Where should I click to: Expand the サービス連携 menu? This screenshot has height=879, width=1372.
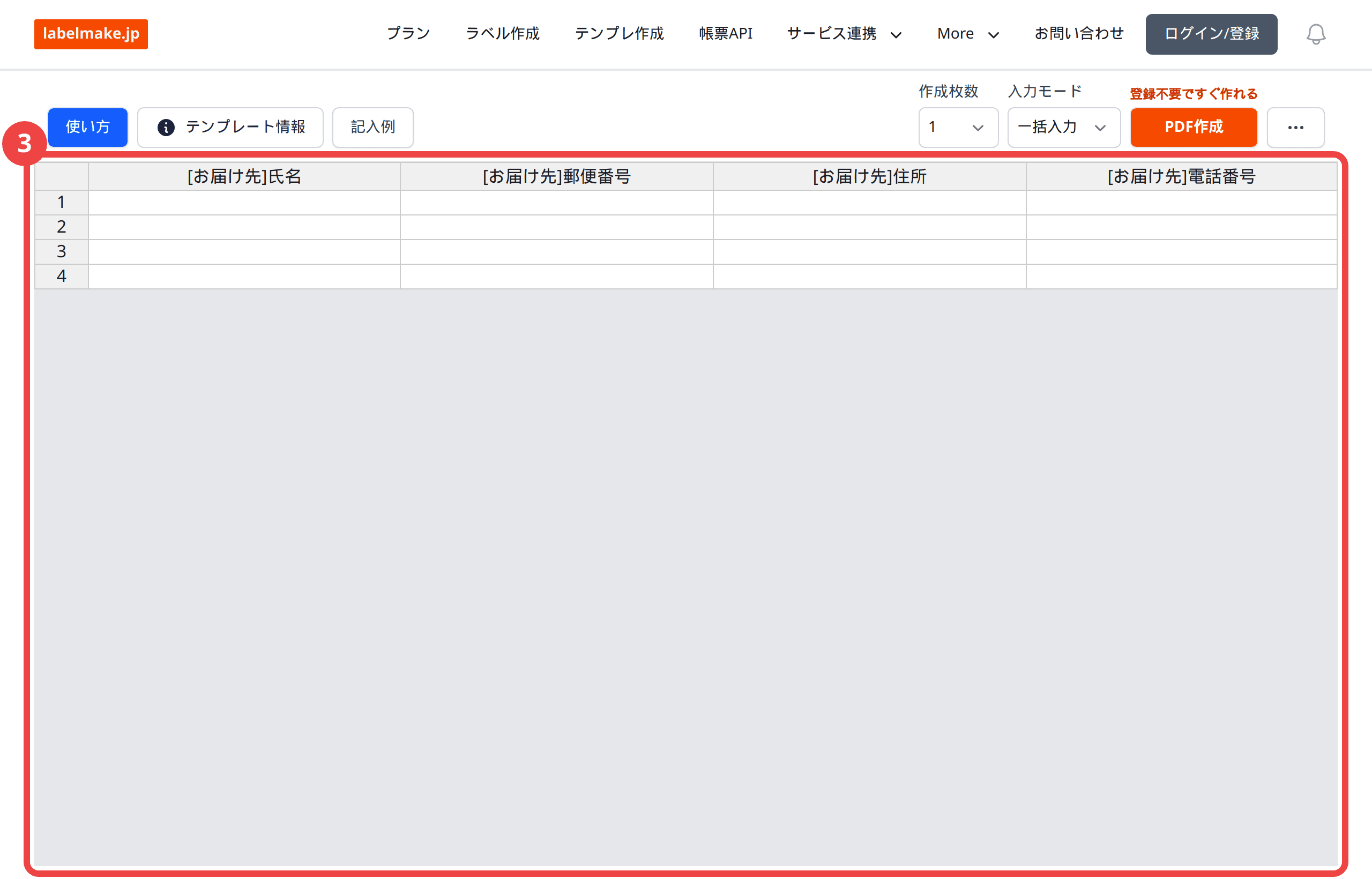tap(844, 34)
